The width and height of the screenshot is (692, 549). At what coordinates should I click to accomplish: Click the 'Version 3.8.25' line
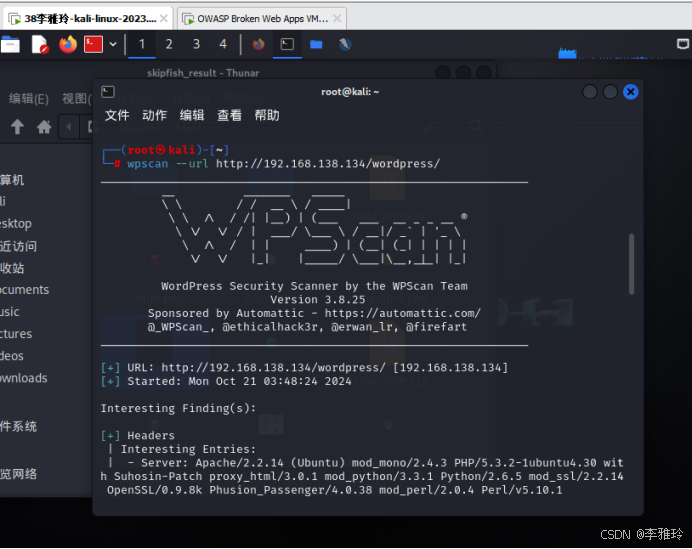click(x=318, y=300)
